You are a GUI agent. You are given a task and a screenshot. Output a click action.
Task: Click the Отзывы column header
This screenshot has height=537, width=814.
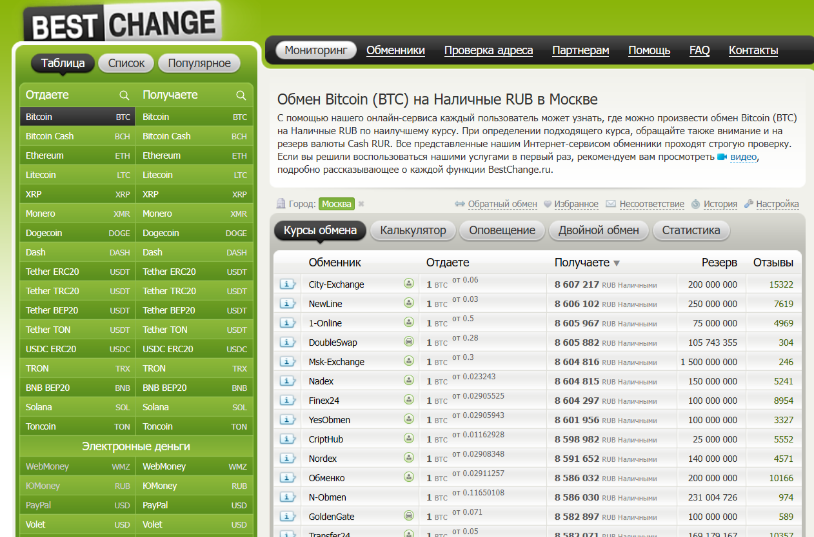tap(773, 263)
